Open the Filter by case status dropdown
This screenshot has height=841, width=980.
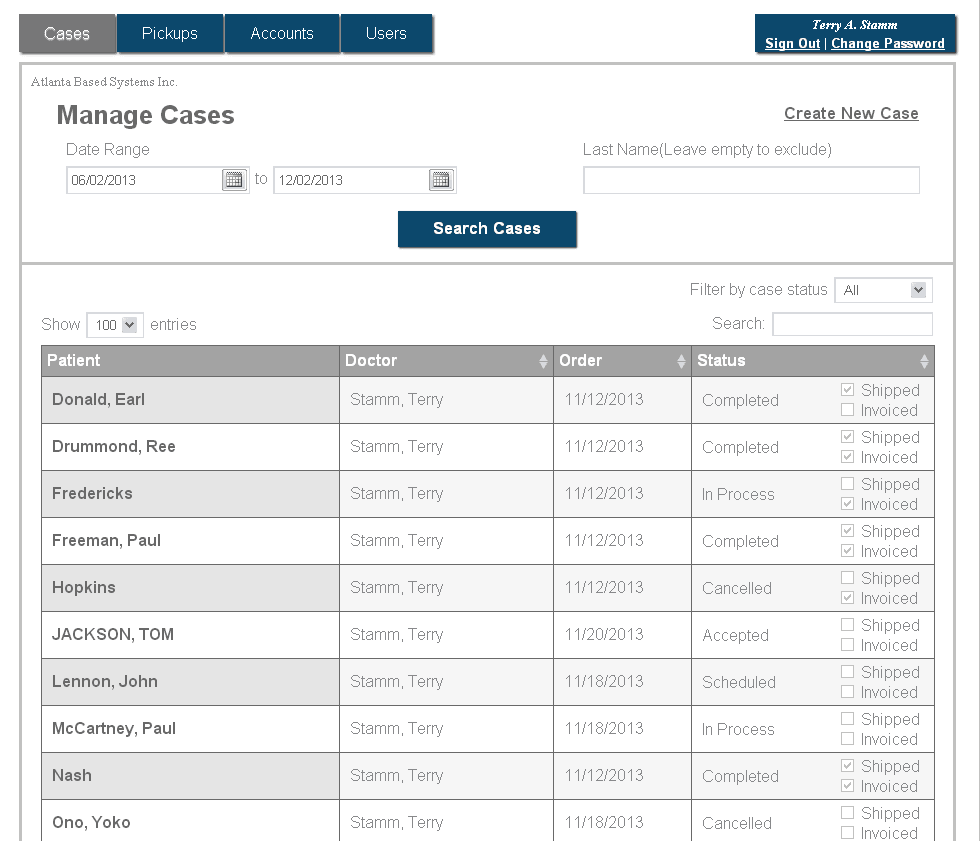[x=883, y=290]
